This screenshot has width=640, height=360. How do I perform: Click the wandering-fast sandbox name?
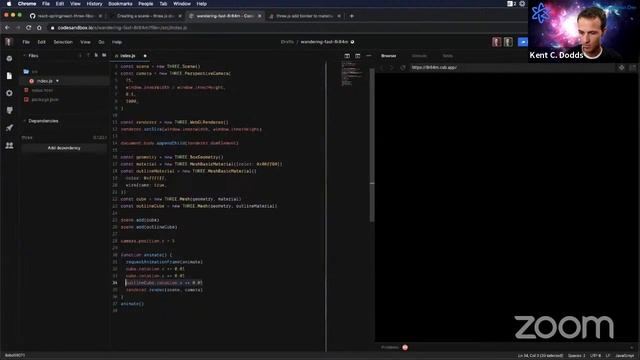[324, 42]
